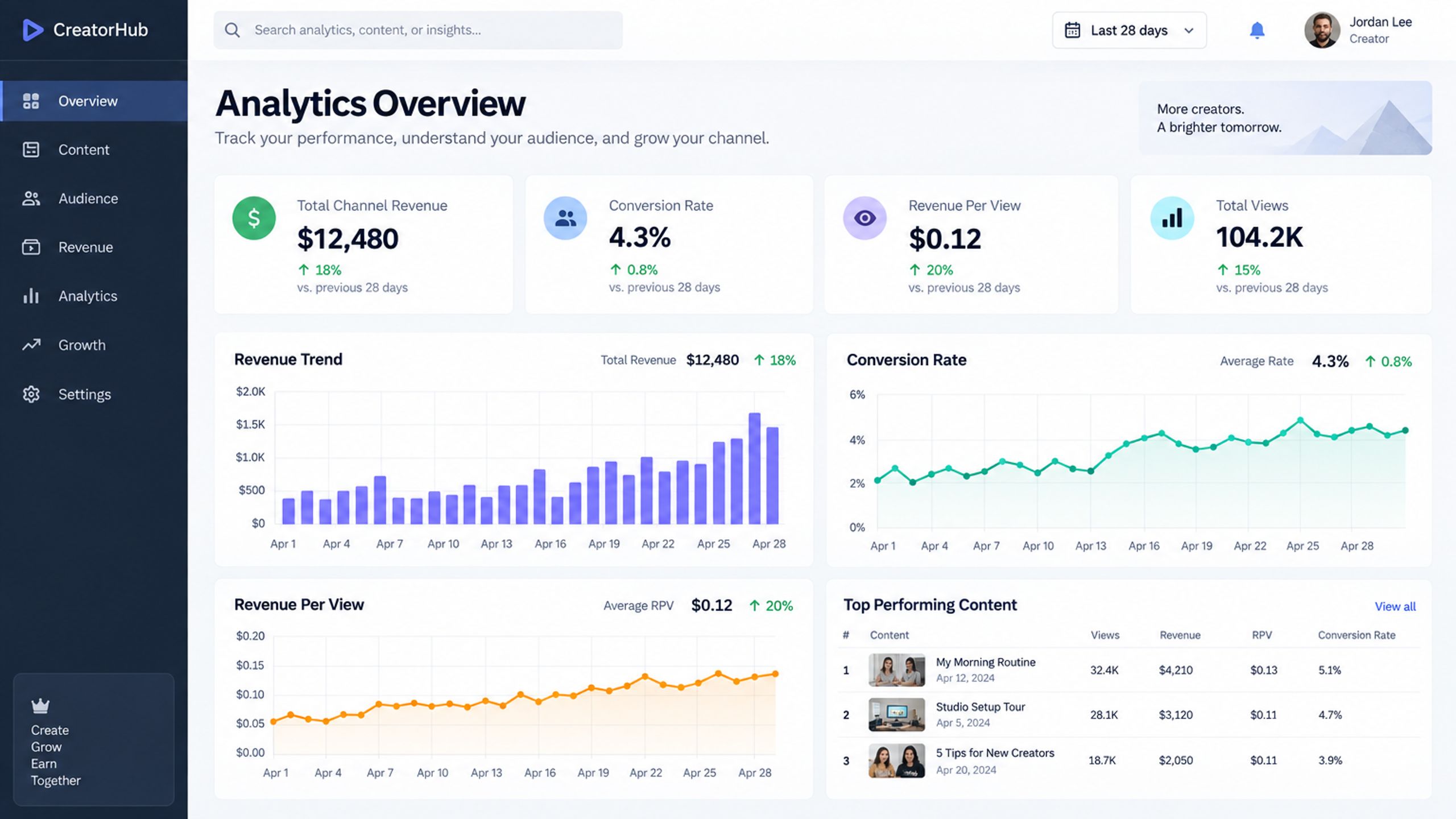1456x819 pixels.
Task: Click the Settings gear icon
Action: (x=31, y=394)
